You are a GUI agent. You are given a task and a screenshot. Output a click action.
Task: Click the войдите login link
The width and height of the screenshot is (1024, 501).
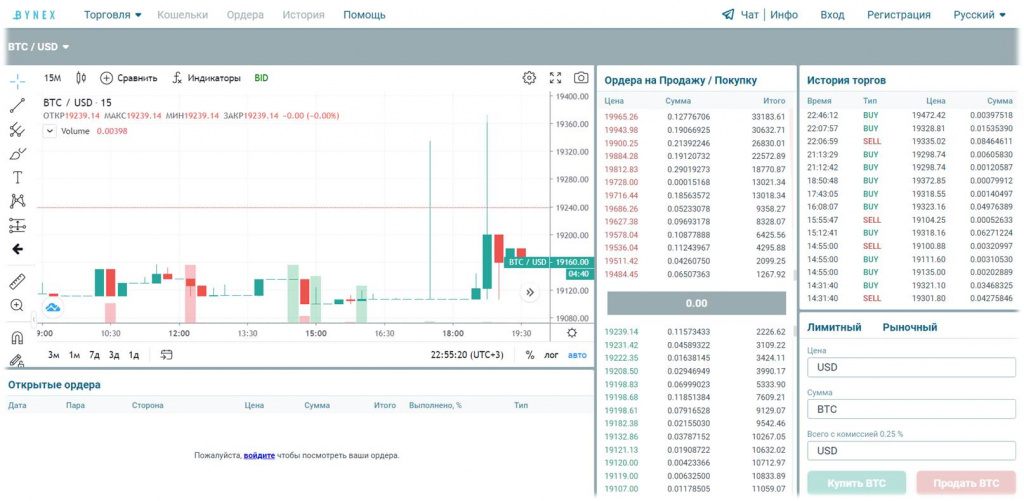259,456
